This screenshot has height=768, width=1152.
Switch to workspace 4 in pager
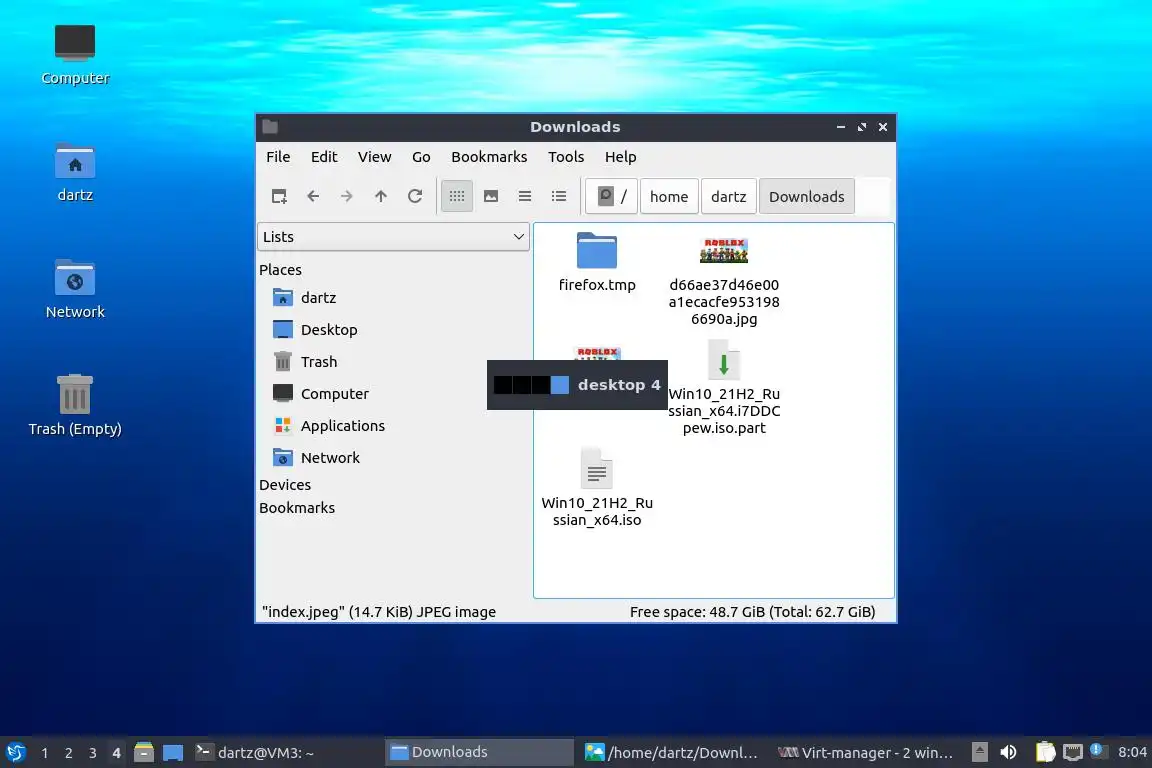coord(116,753)
